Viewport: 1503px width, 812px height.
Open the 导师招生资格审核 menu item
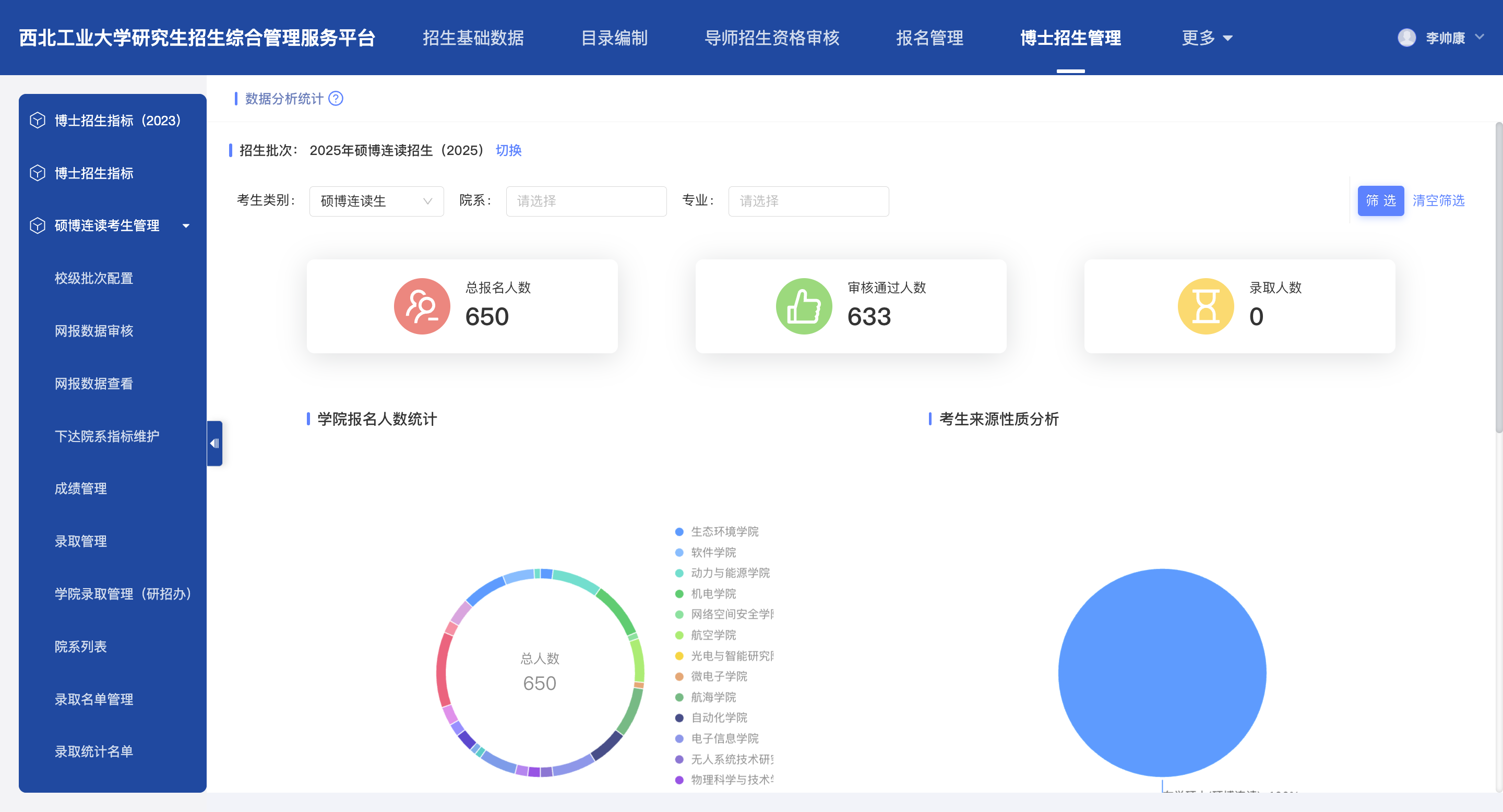pyautogui.click(x=772, y=38)
